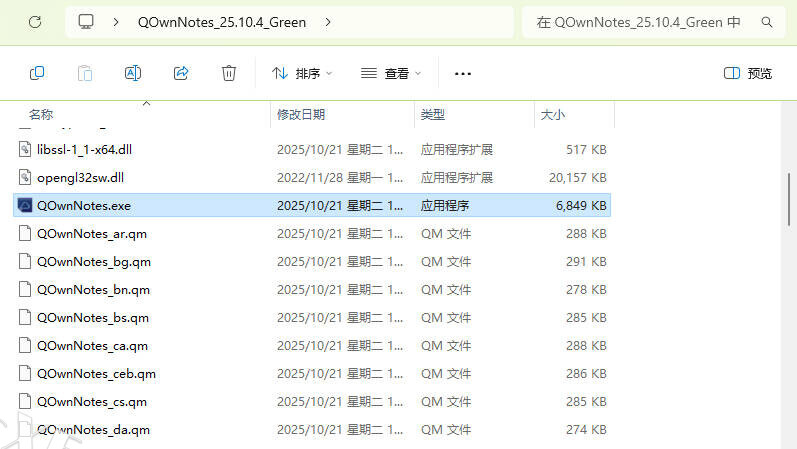Click the search box input field
Image resolution: width=797 pixels, height=449 pixels.
[x=640, y=21]
